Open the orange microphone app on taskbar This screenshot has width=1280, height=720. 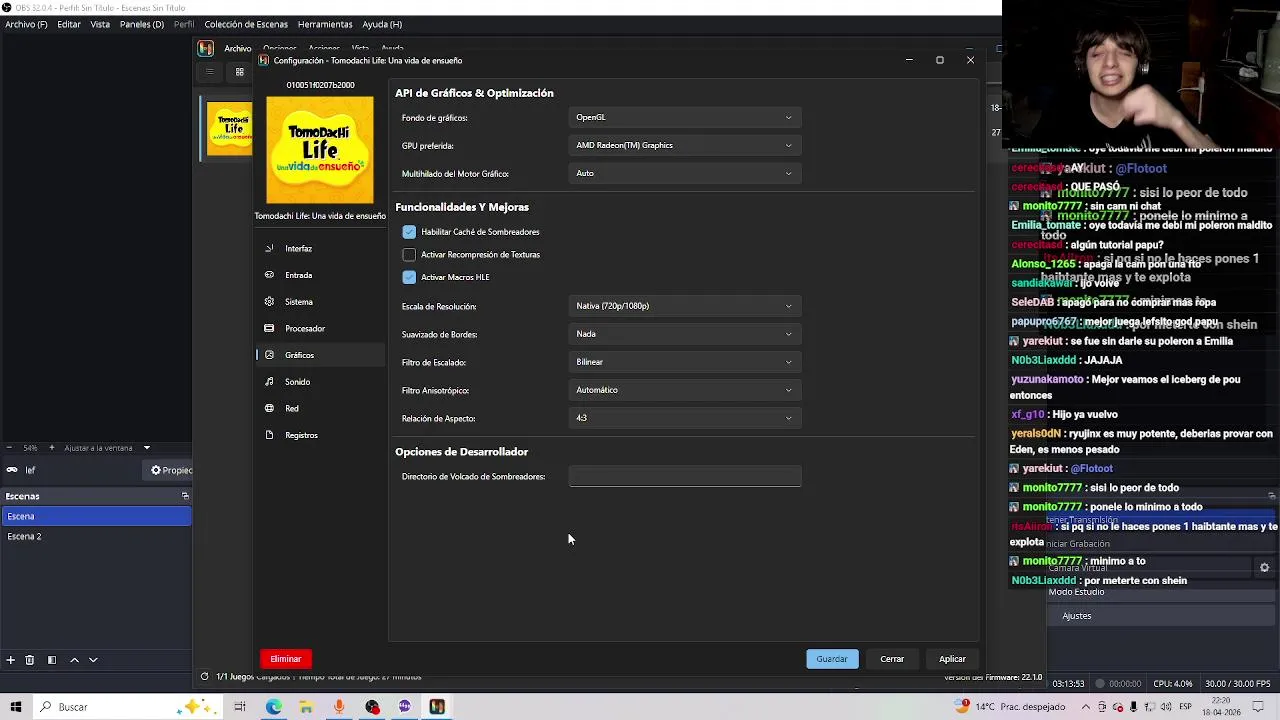pyautogui.click(x=339, y=707)
